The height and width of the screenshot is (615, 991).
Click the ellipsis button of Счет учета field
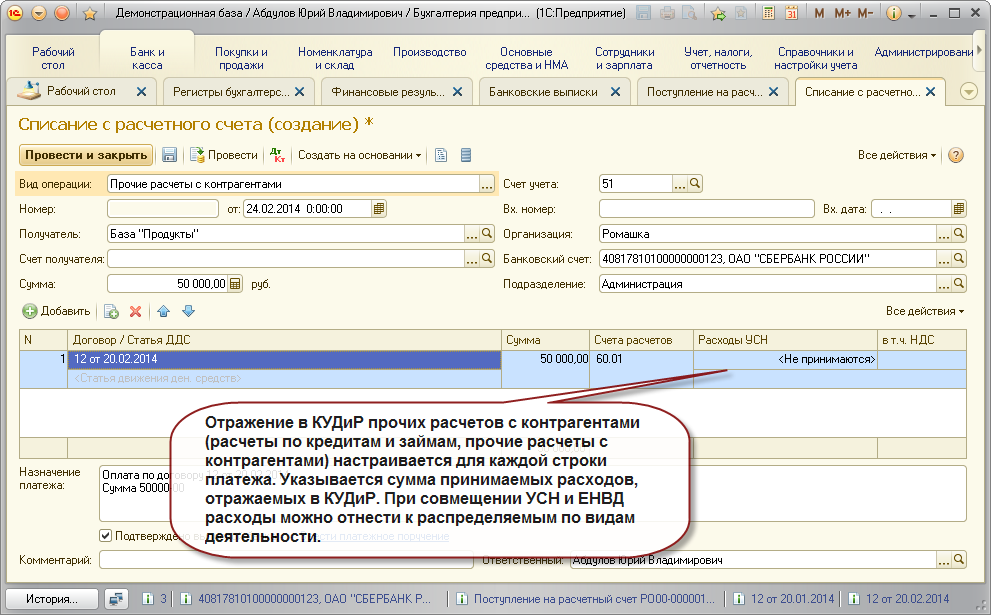[x=680, y=184]
